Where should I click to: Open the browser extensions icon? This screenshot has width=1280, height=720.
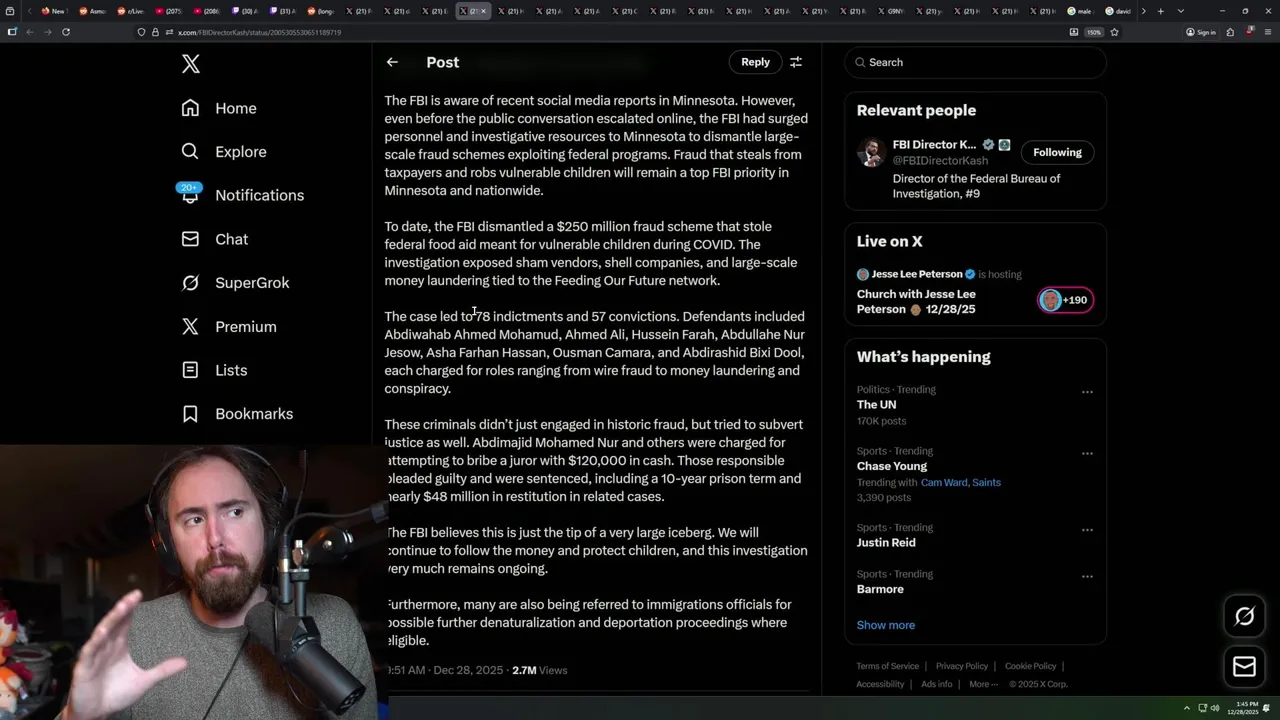click(x=1231, y=32)
